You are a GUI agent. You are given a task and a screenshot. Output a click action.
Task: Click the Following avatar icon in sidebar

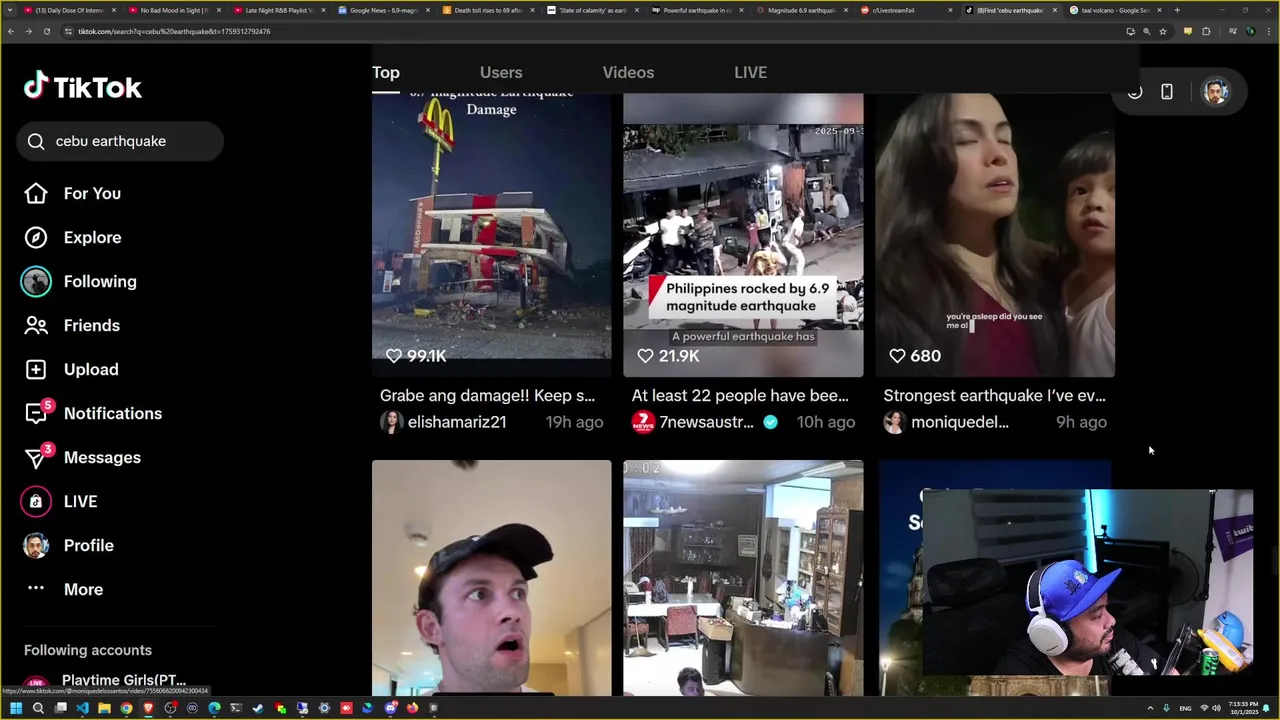click(x=36, y=281)
